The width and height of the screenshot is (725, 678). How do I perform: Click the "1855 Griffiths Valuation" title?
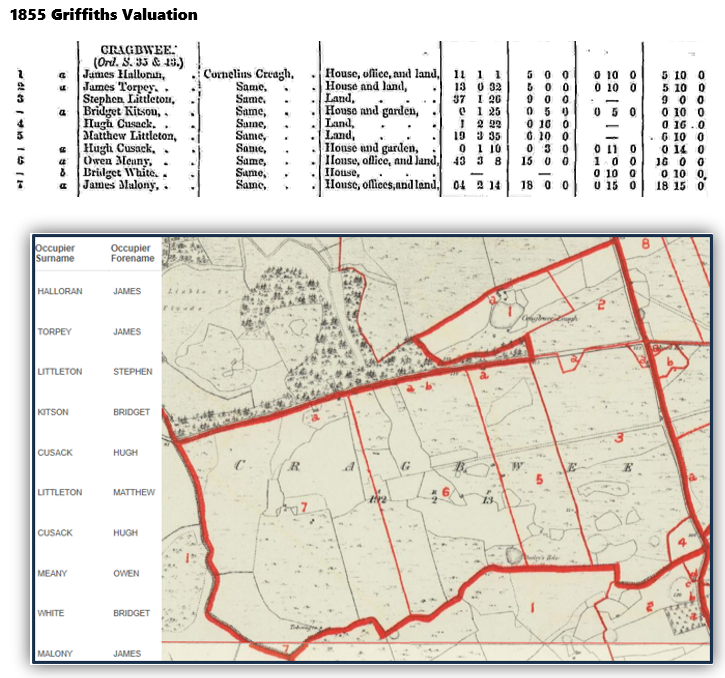[x=104, y=14]
